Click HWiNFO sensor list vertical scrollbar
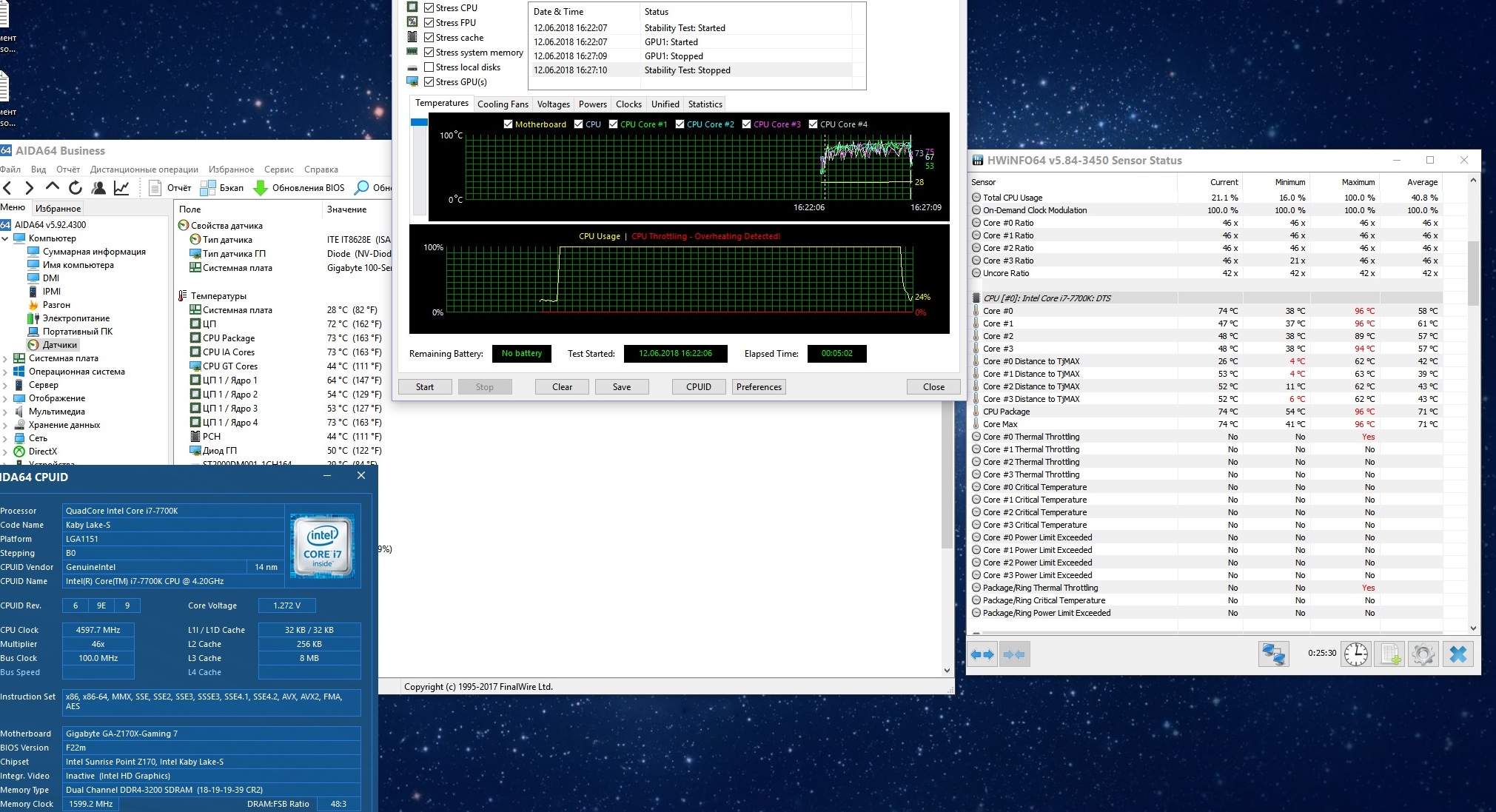1496x812 pixels. 1472,272
